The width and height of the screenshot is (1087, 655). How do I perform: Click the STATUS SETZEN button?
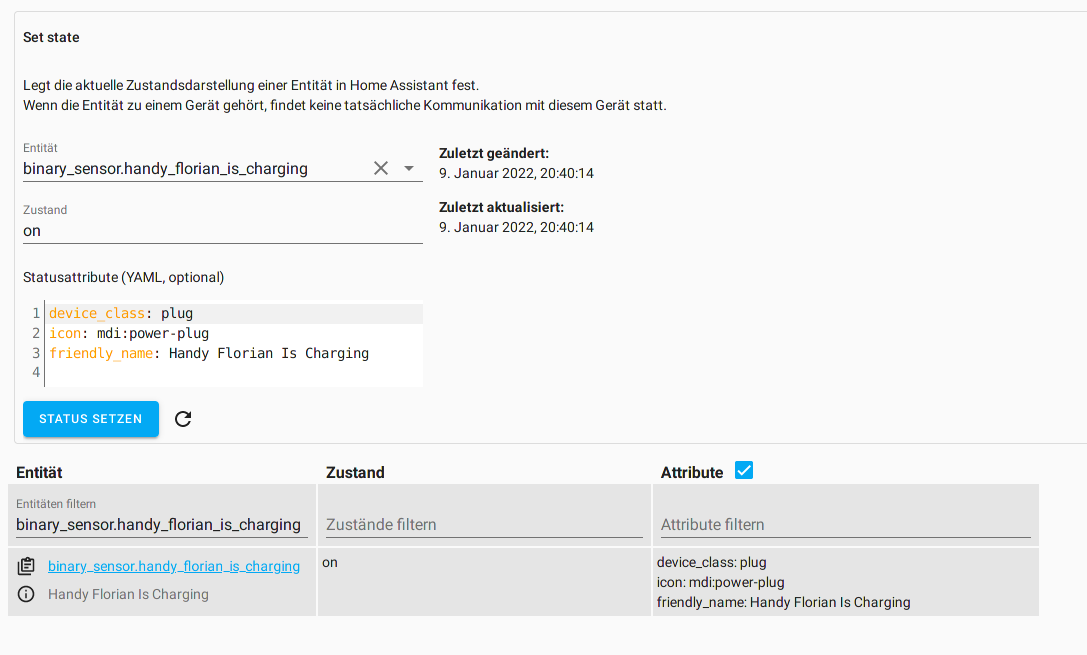(x=90, y=419)
